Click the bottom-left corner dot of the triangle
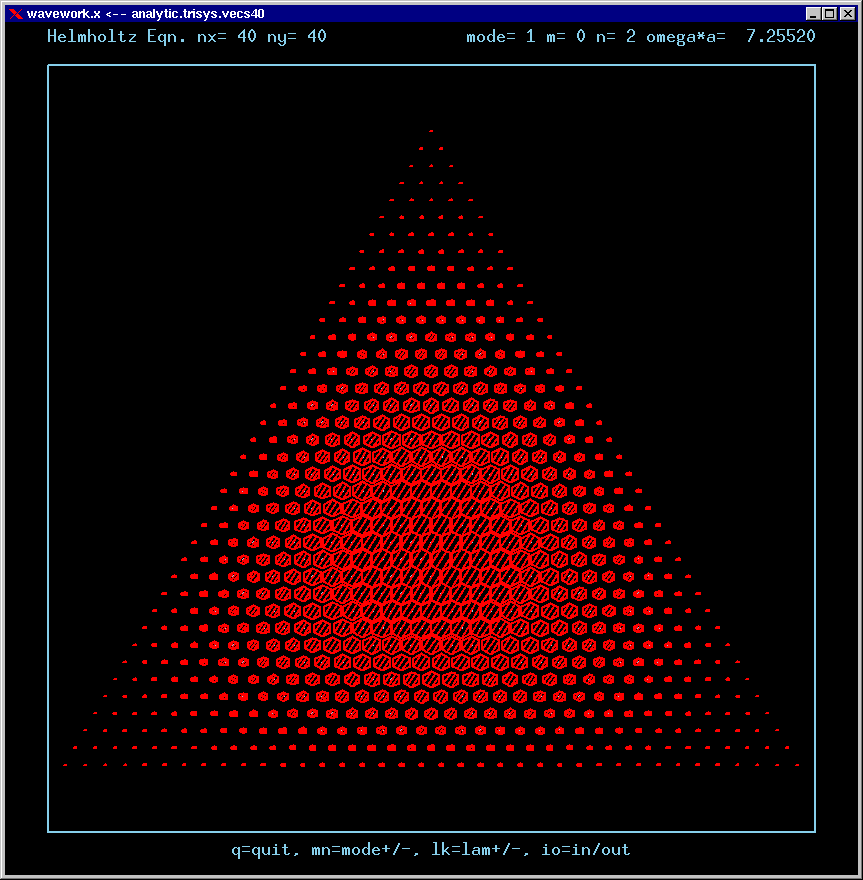 [x=65, y=765]
